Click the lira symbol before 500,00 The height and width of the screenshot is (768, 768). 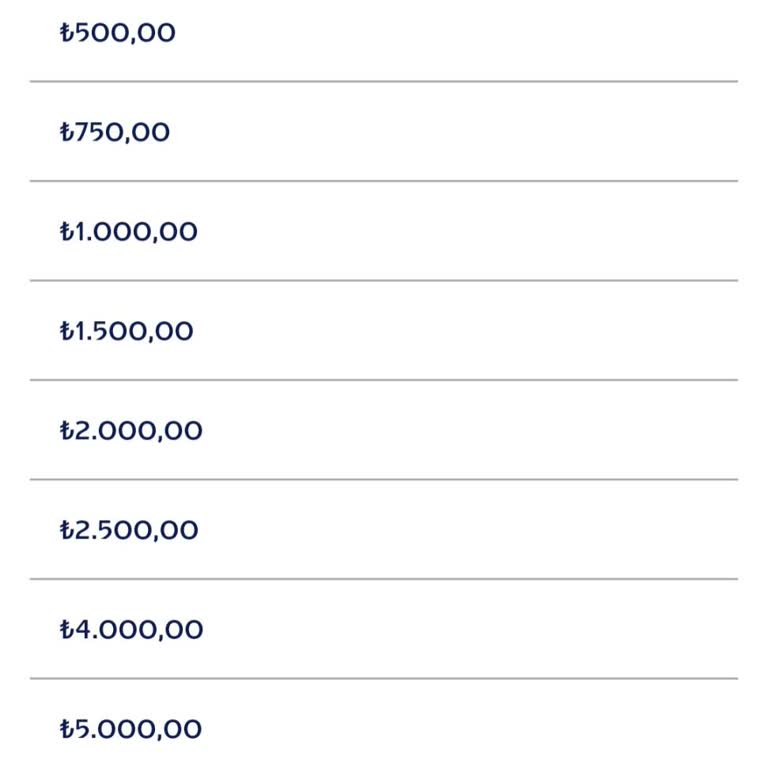coord(67,33)
